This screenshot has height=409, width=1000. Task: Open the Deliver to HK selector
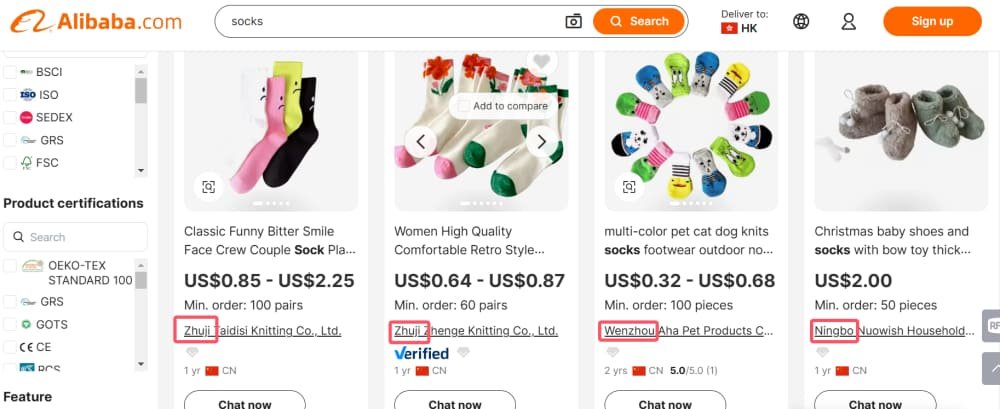(x=744, y=21)
